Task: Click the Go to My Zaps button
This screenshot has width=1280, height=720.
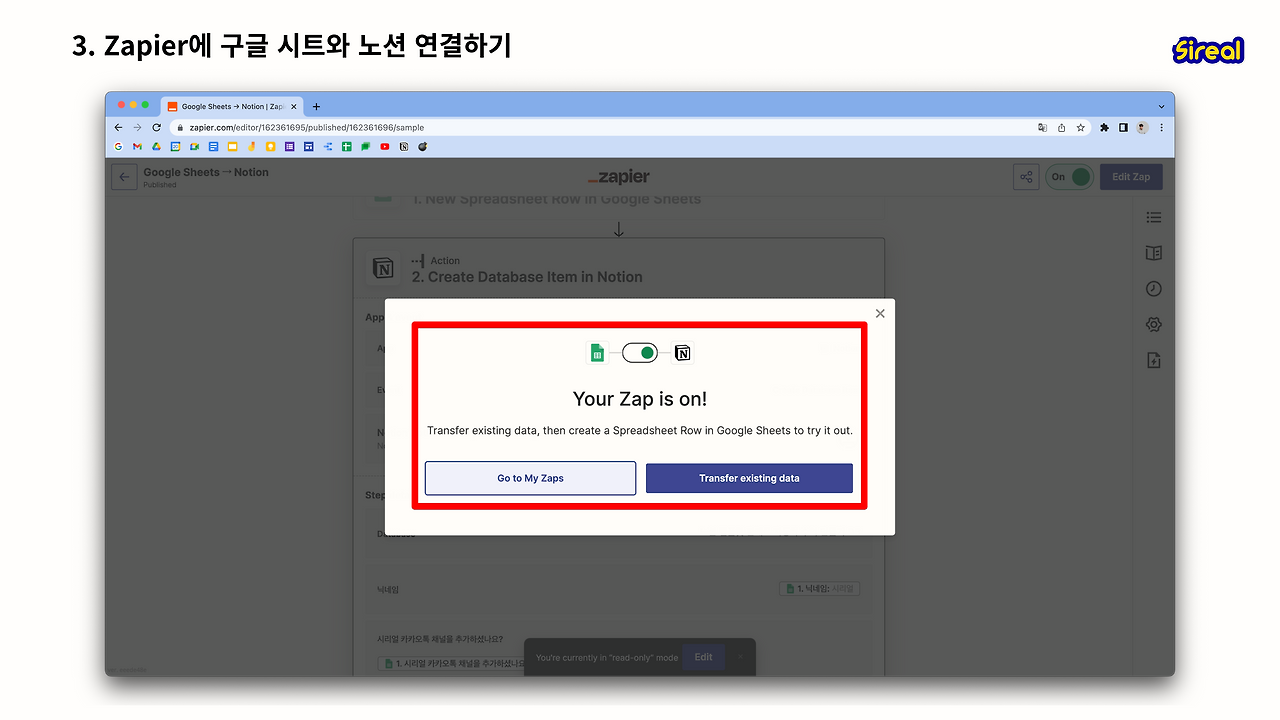Action: tap(530, 478)
